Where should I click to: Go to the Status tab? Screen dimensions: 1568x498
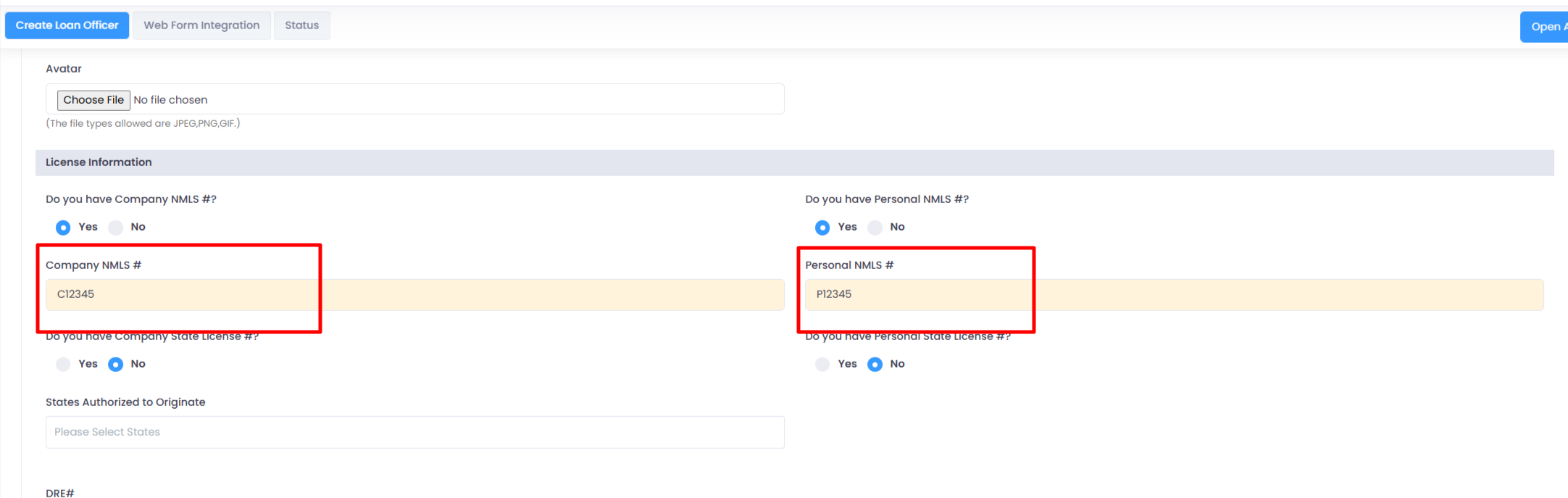point(301,25)
